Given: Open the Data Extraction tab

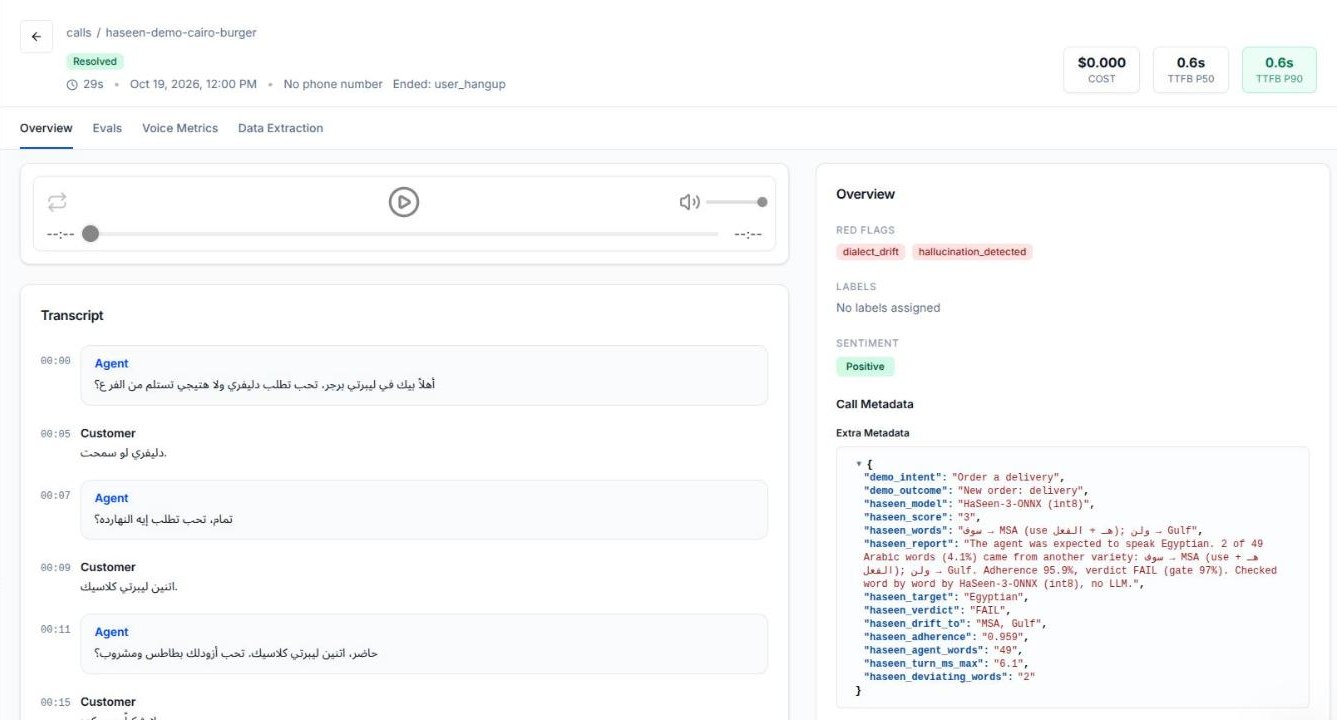Looking at the screenshot, I should pyautogui.click(x=280, y=128).
